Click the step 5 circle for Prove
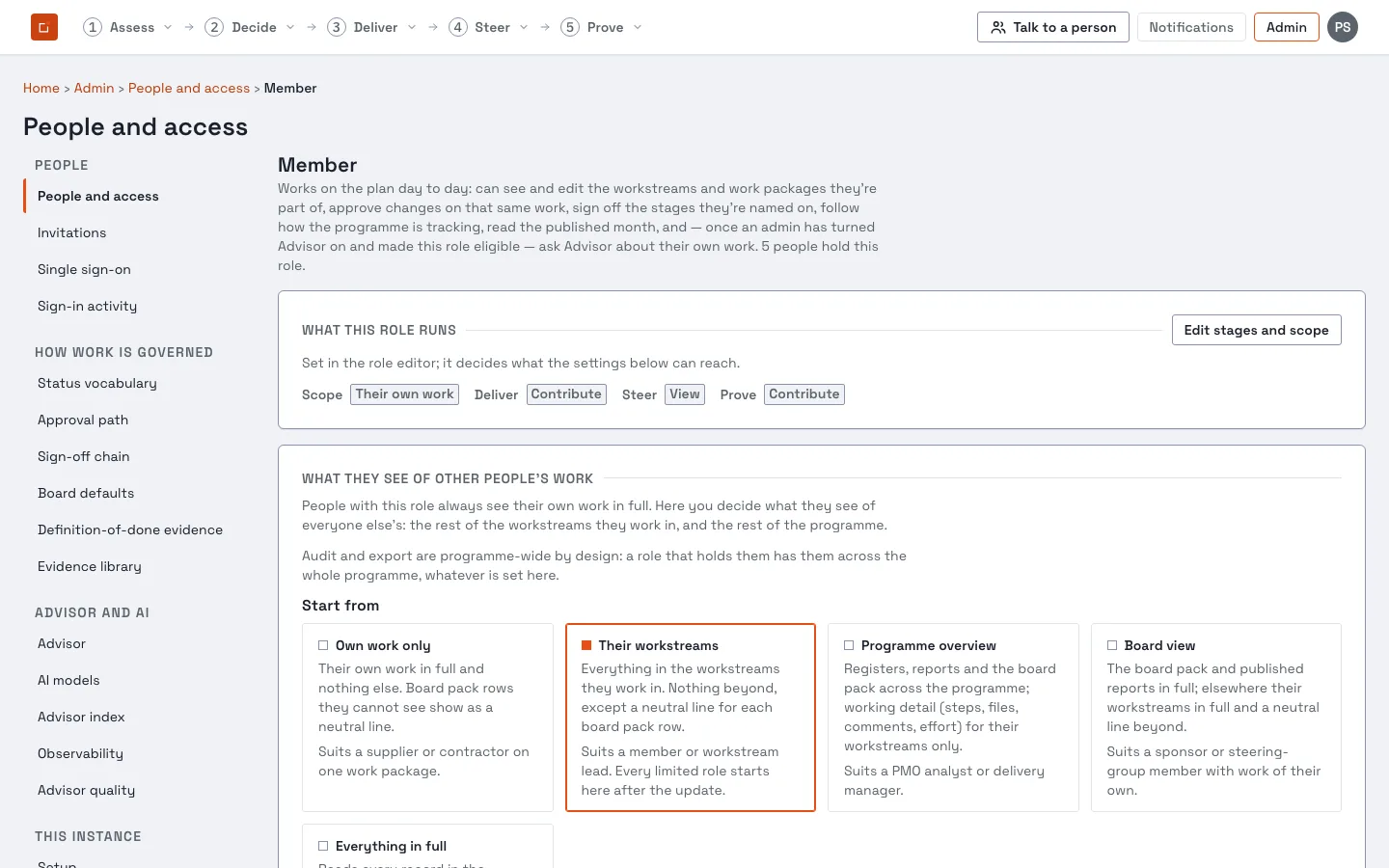This screenshot has height=868, width=1389. [x=570, y=27]
